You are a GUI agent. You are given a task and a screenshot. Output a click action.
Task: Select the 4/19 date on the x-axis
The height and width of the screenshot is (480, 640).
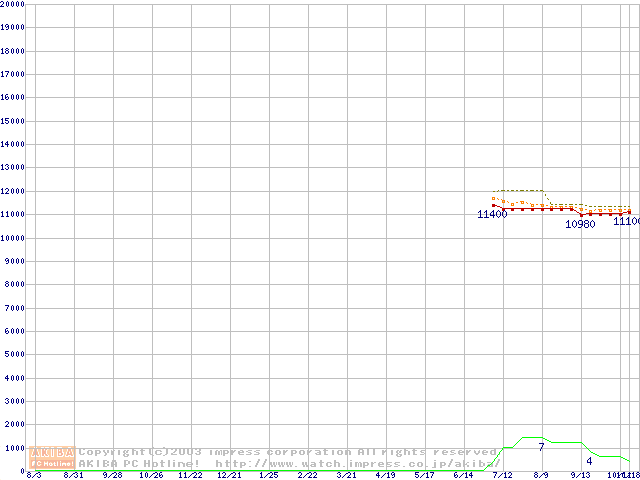tap(385, 475)
